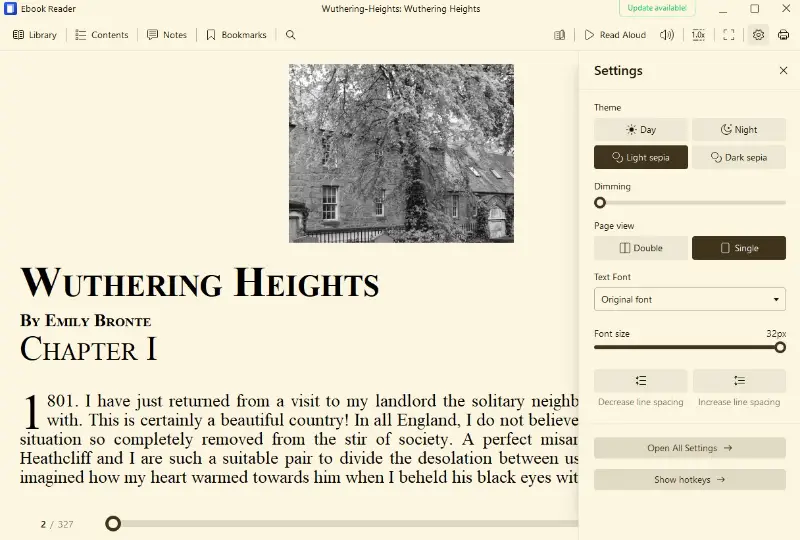800x540 pixels.
Task: Open the Library view
Action: tap(34, 35)
